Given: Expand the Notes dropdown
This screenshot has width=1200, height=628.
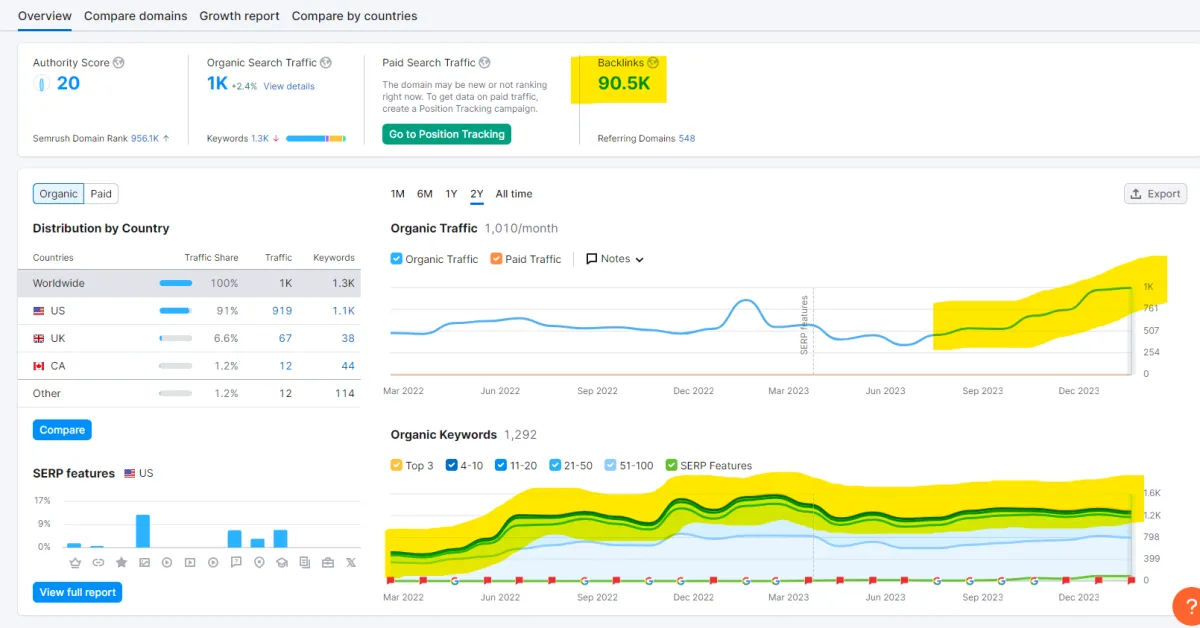Looking at the screenshot, I should tap(615, 259).
